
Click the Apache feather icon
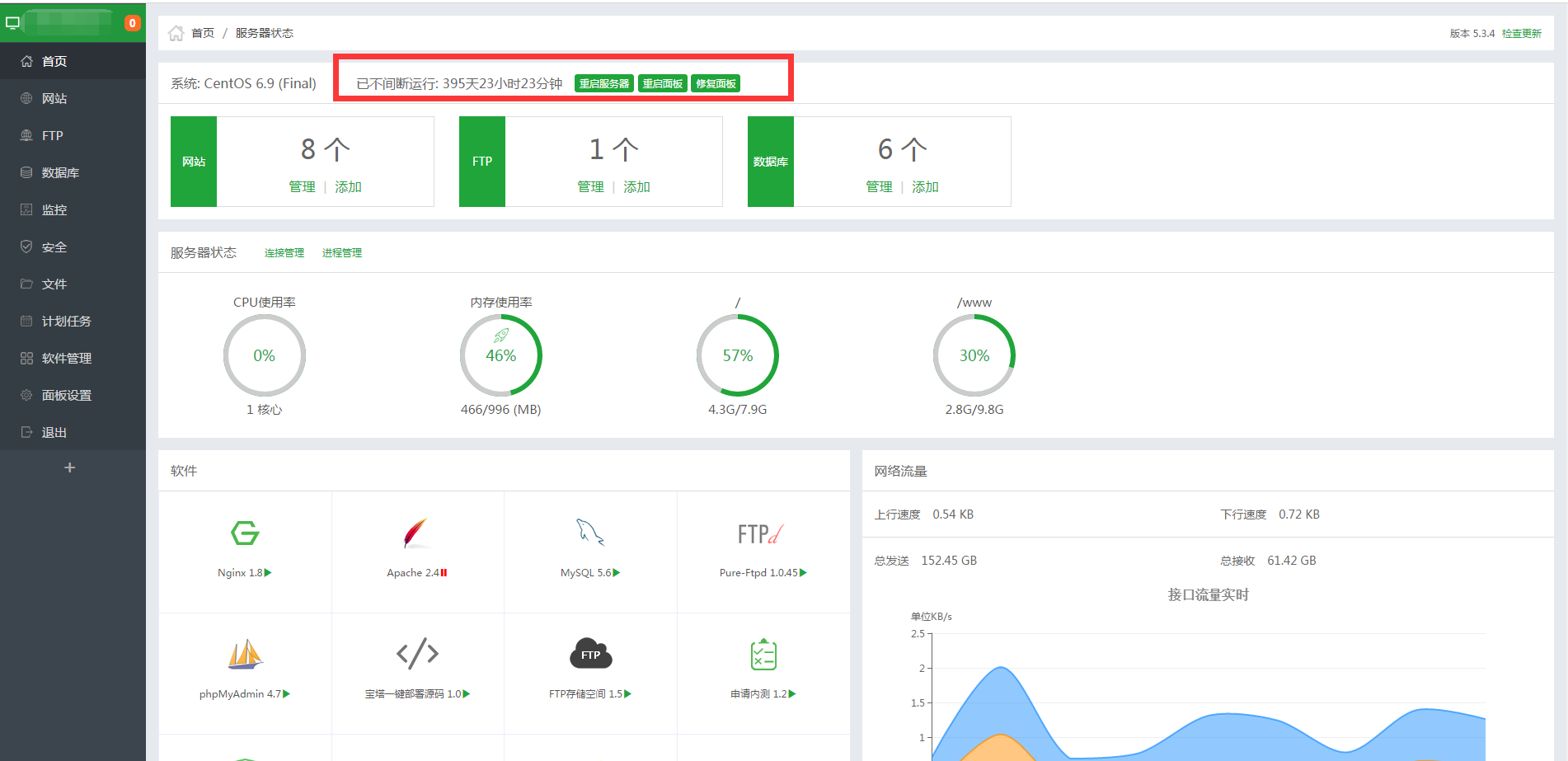(x=417, y=533)
